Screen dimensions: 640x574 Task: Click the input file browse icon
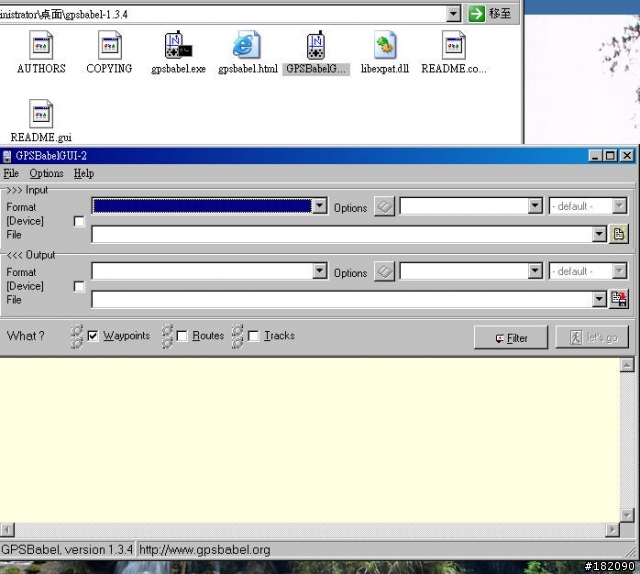(x=619, y=234)
